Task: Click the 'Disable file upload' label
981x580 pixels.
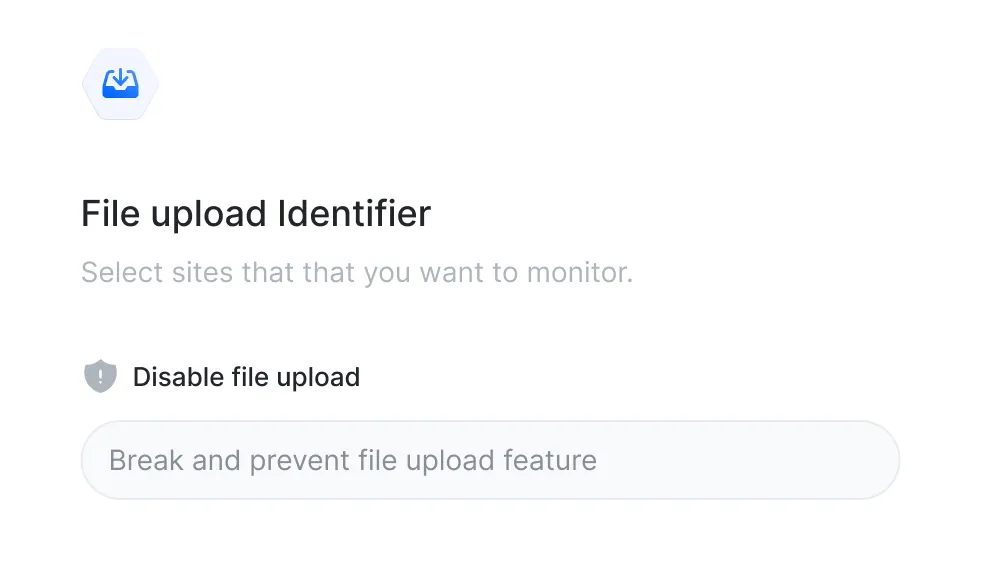Action: 246,377
